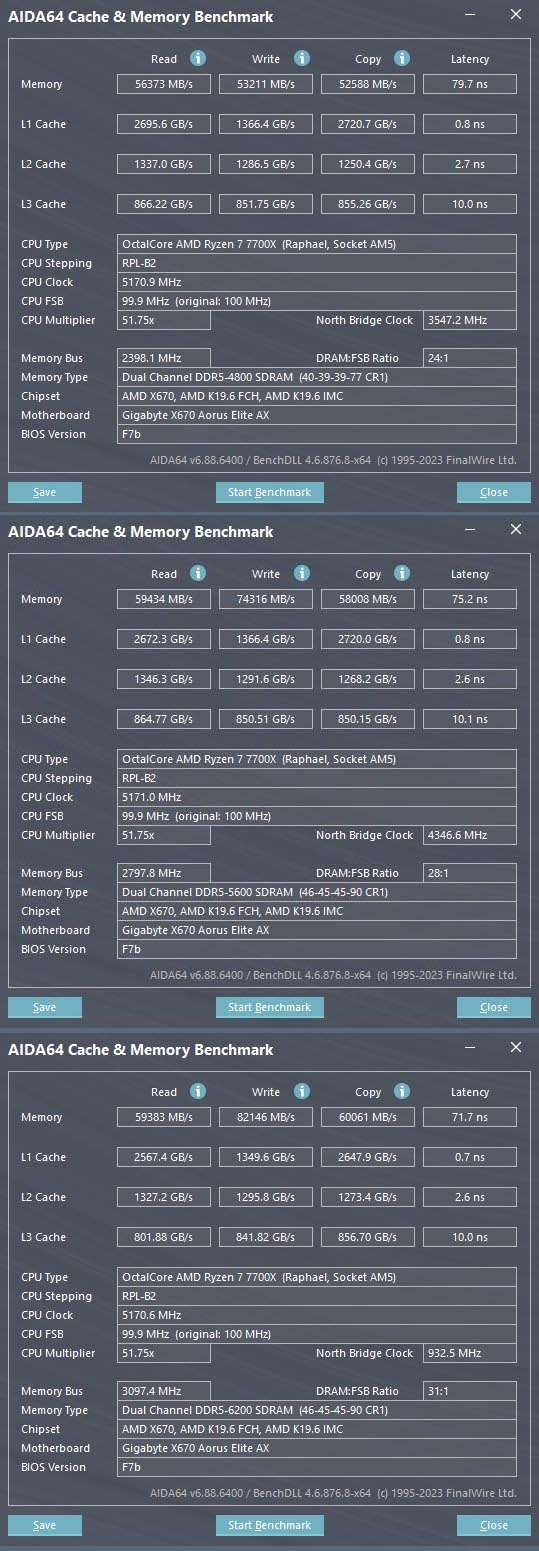This screenshot has width=539, height=1551.
Task: Click Memory Bus value 2797.8 MHz
Action: 164,873
